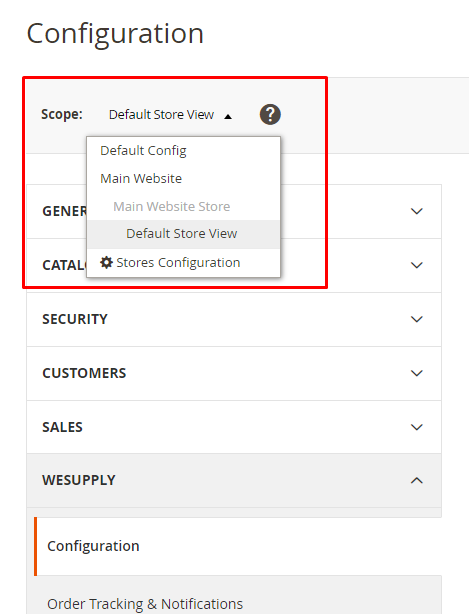Choose Main Website Store in scope list
Image resolution: width=469 pixels, height=614 pixels.
click(x=171, y=206)
